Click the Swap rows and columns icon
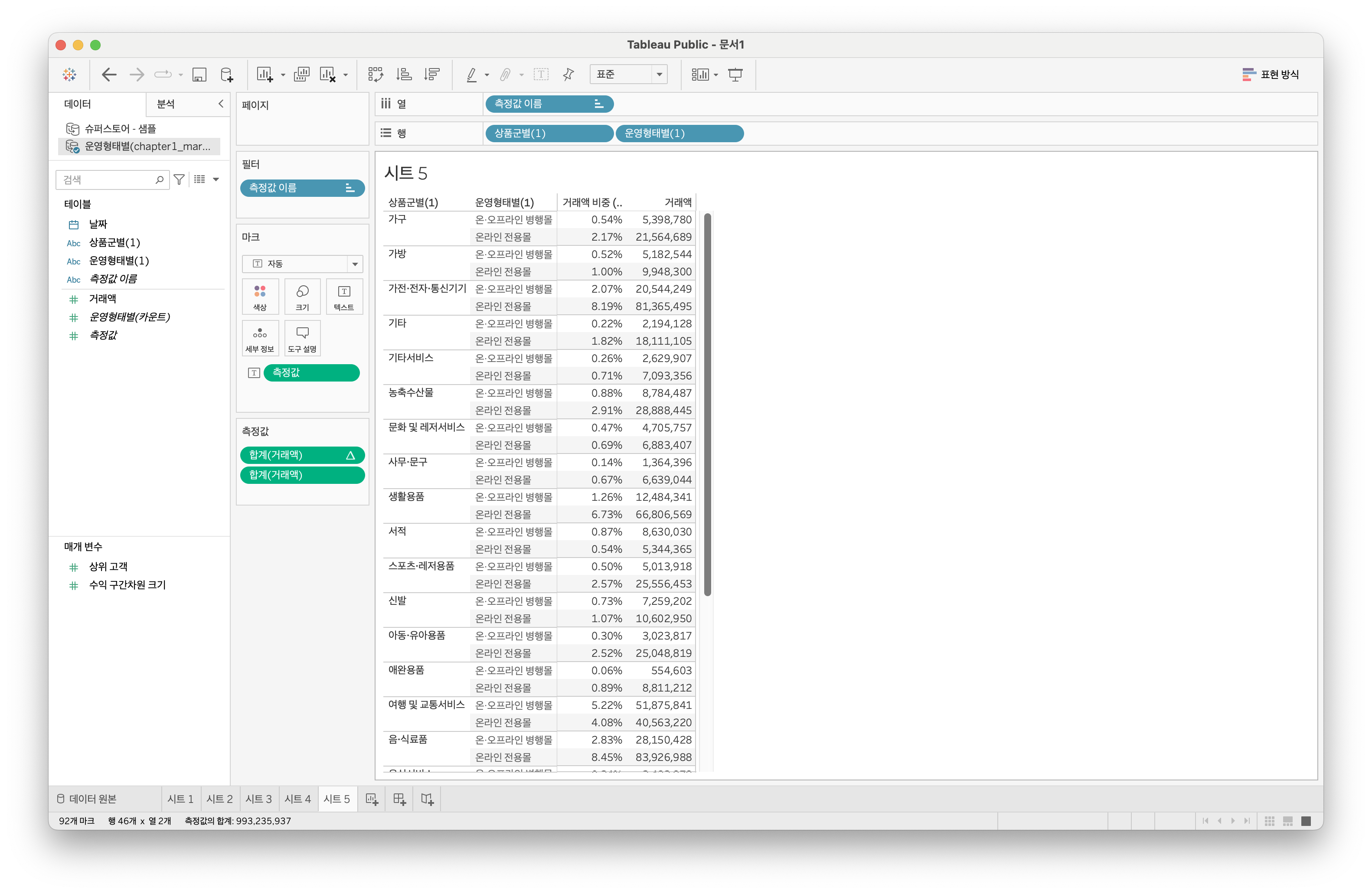This screenshot has width=1372, height=894. (x=375, y=75)
